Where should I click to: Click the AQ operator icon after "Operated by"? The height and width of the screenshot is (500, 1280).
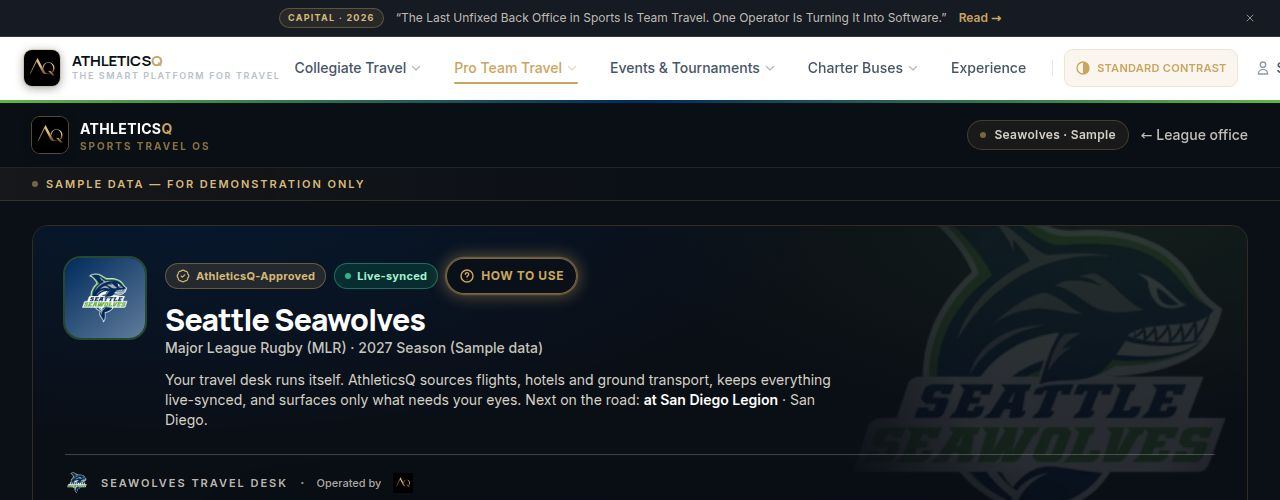[x=402, y=483]
